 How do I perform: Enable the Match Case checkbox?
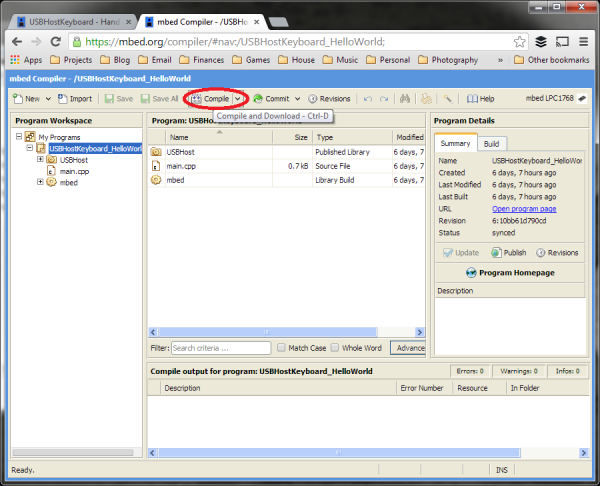click(281, 347)
